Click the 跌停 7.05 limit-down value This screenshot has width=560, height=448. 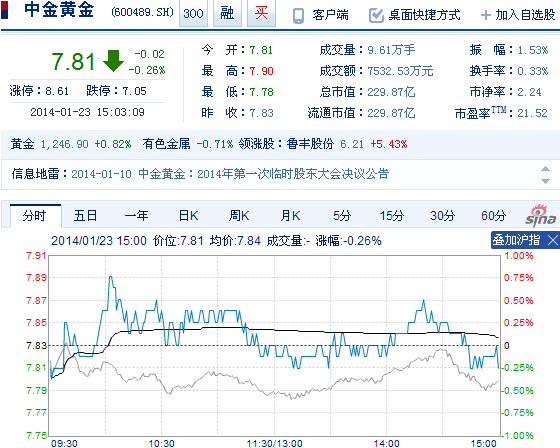(134, 91)
